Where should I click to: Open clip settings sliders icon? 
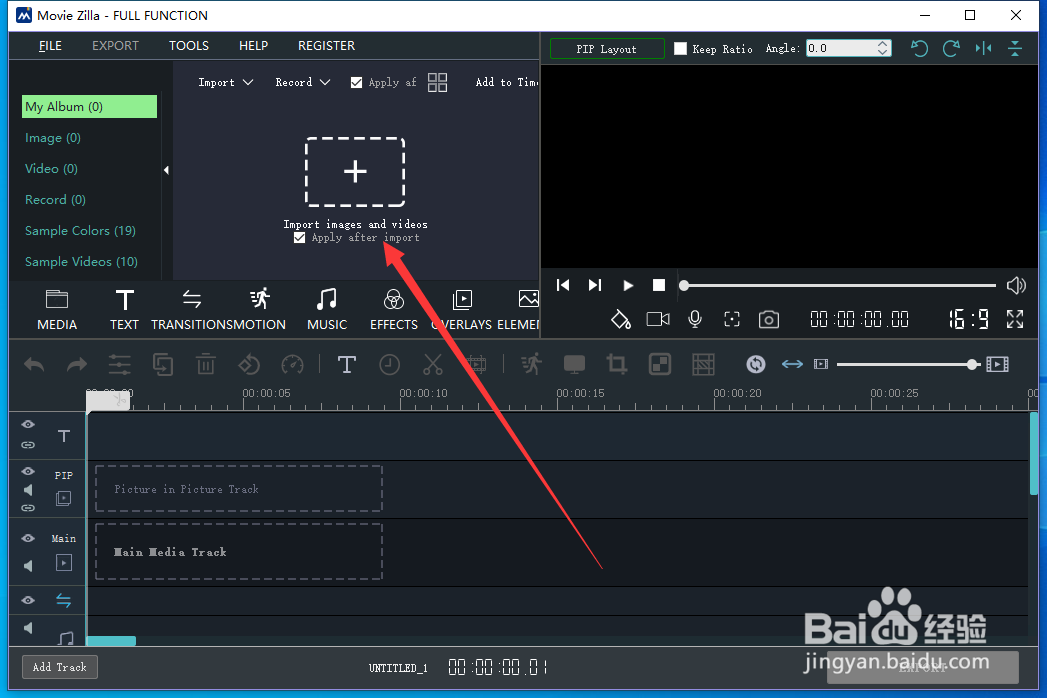click(120, 365)
